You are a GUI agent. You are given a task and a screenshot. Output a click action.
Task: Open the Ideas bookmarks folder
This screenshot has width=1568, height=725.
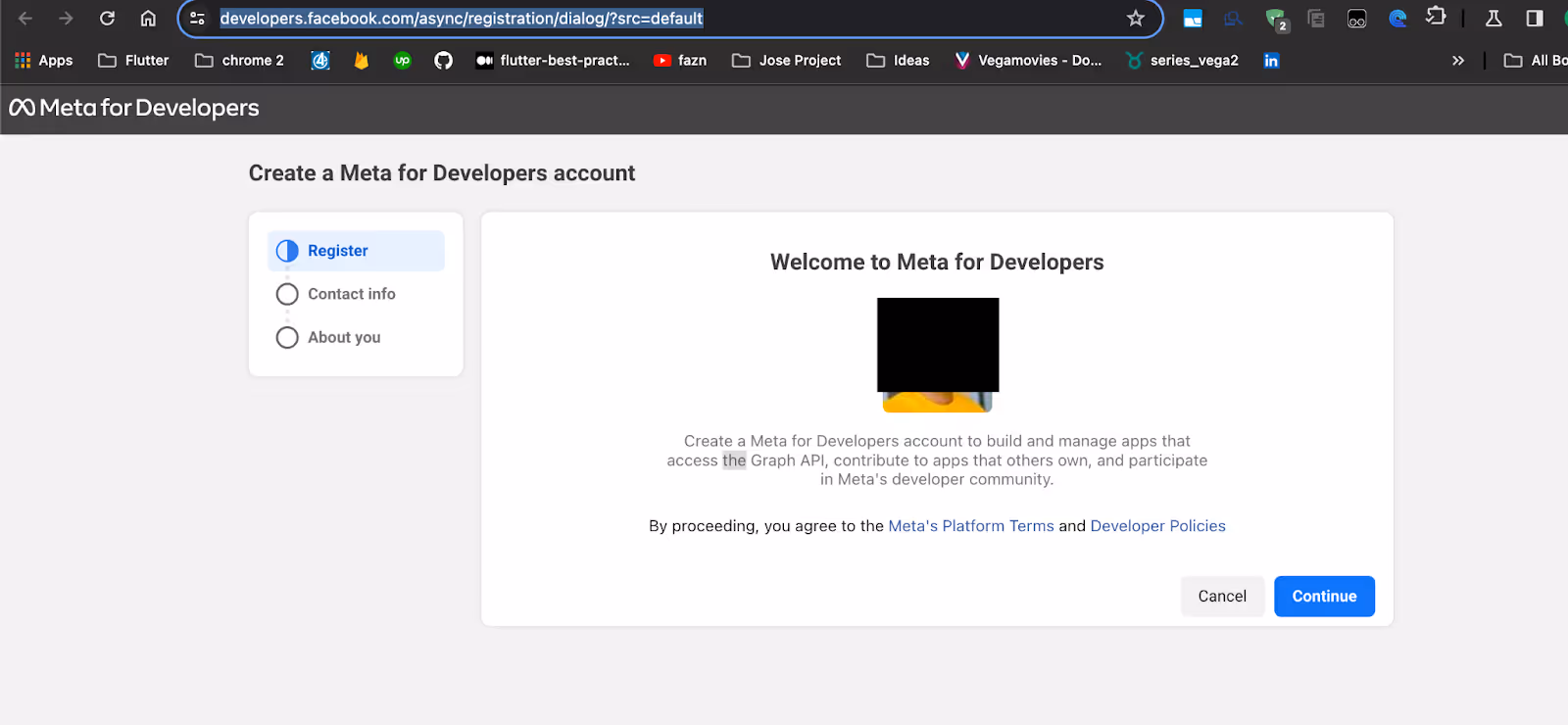(x=898, y=60)
